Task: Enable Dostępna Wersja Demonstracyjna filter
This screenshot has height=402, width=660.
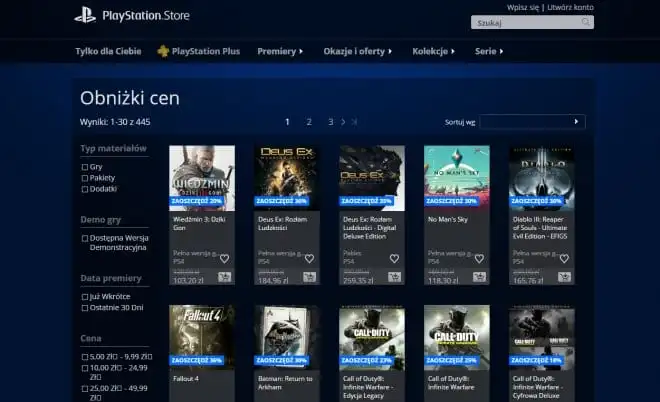Action: 85,238
